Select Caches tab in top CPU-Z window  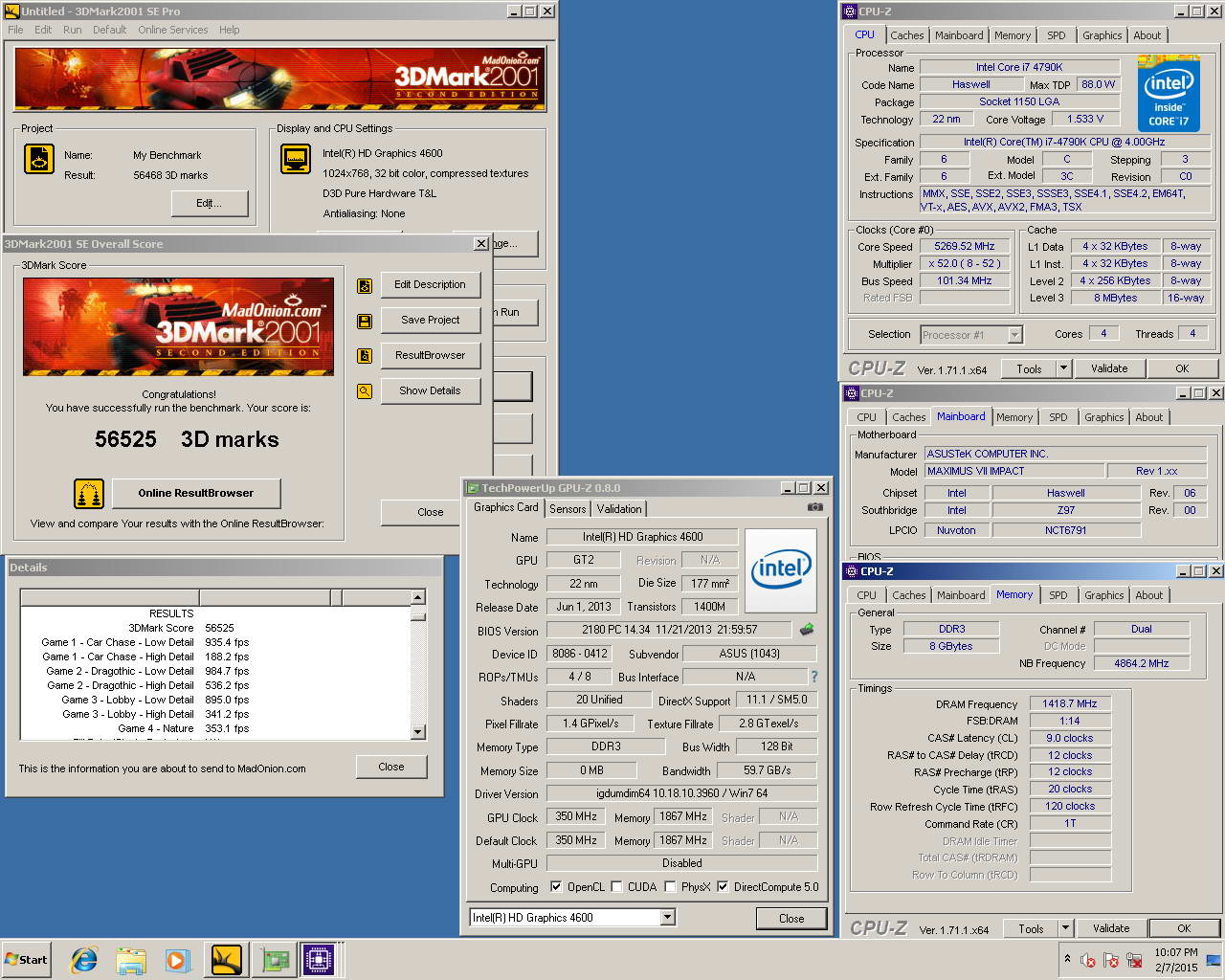point(907,35)
